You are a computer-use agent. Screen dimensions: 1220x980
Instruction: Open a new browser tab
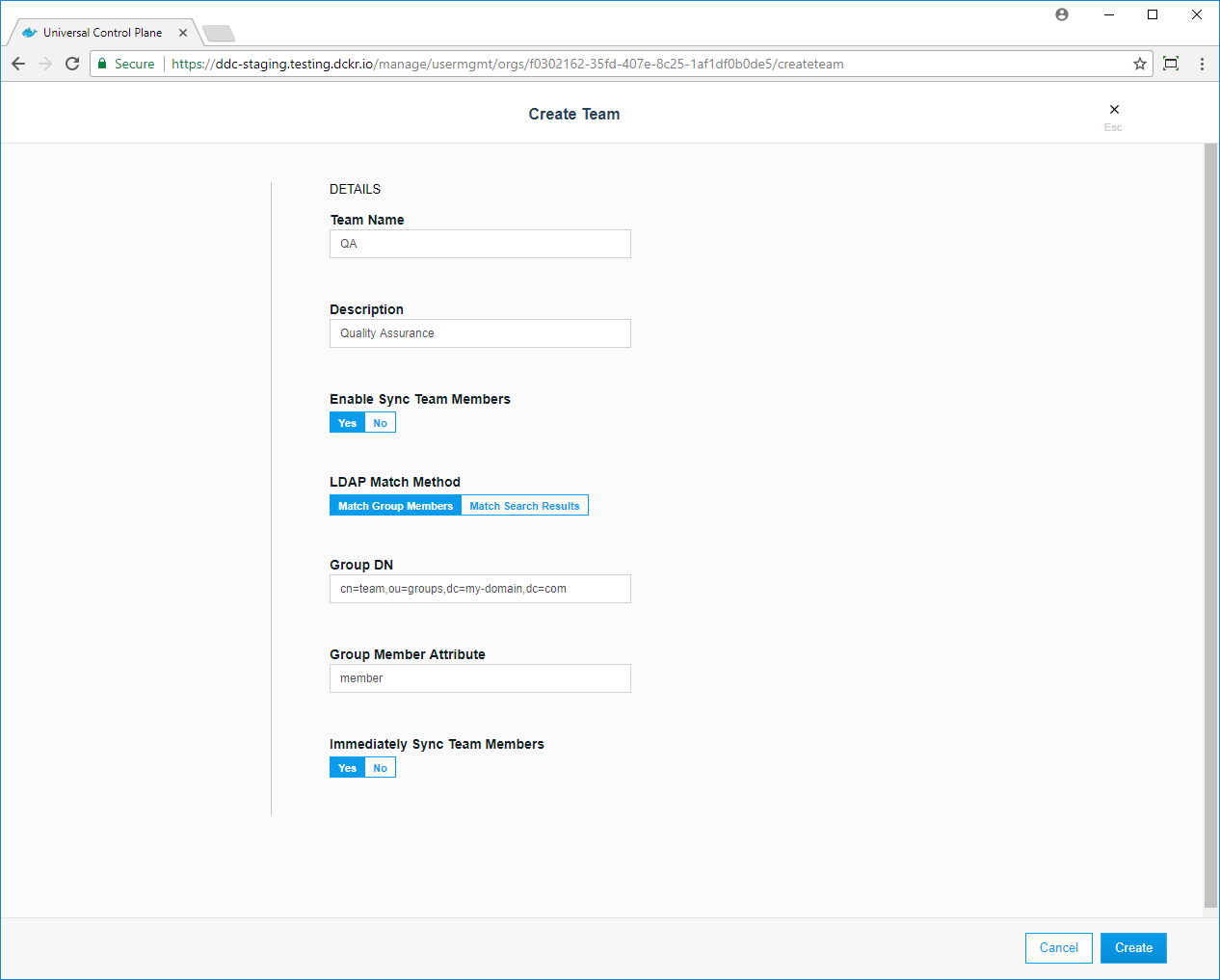219,34
